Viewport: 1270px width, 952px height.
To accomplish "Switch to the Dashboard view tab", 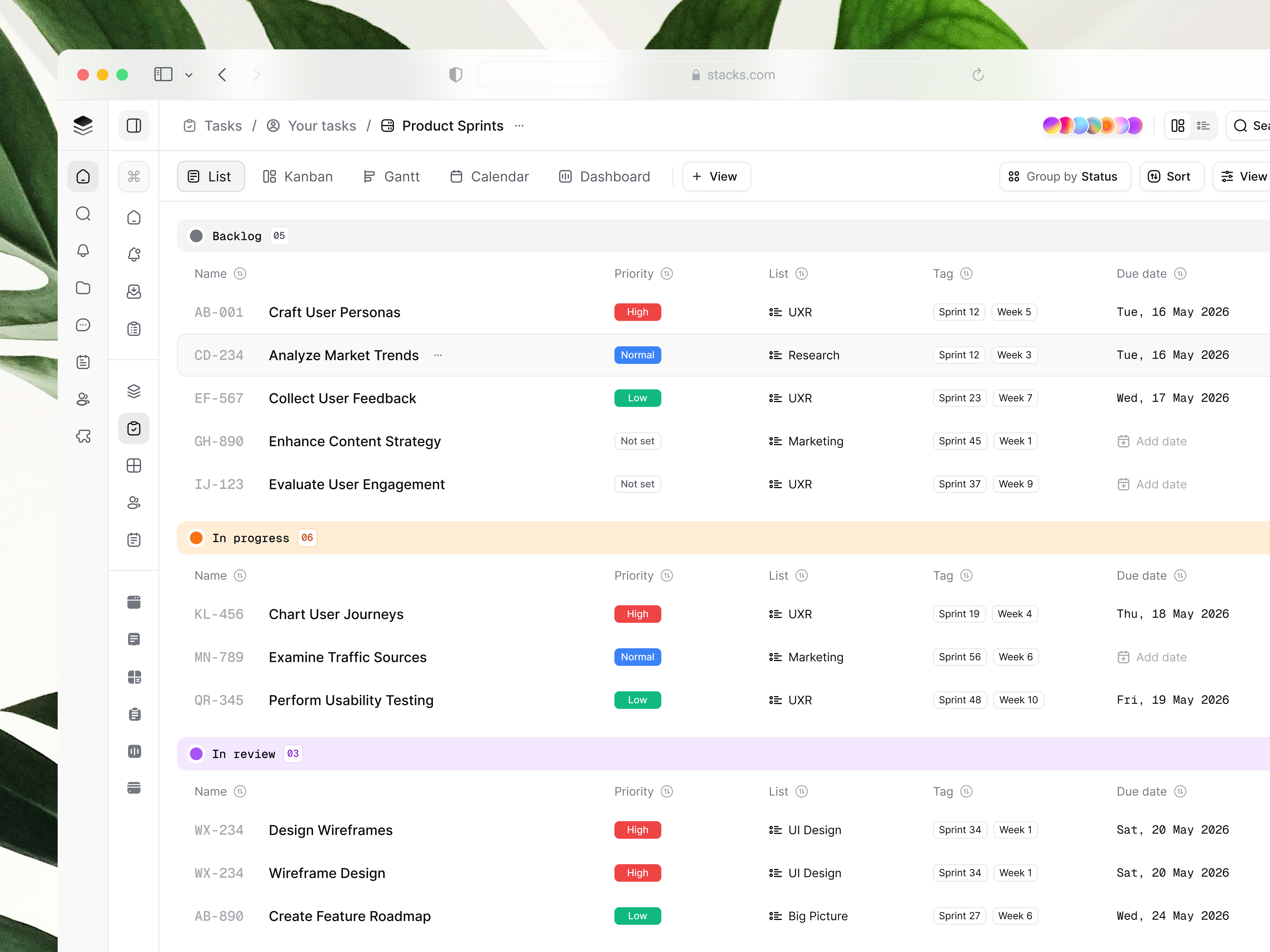I will point(604,176).
